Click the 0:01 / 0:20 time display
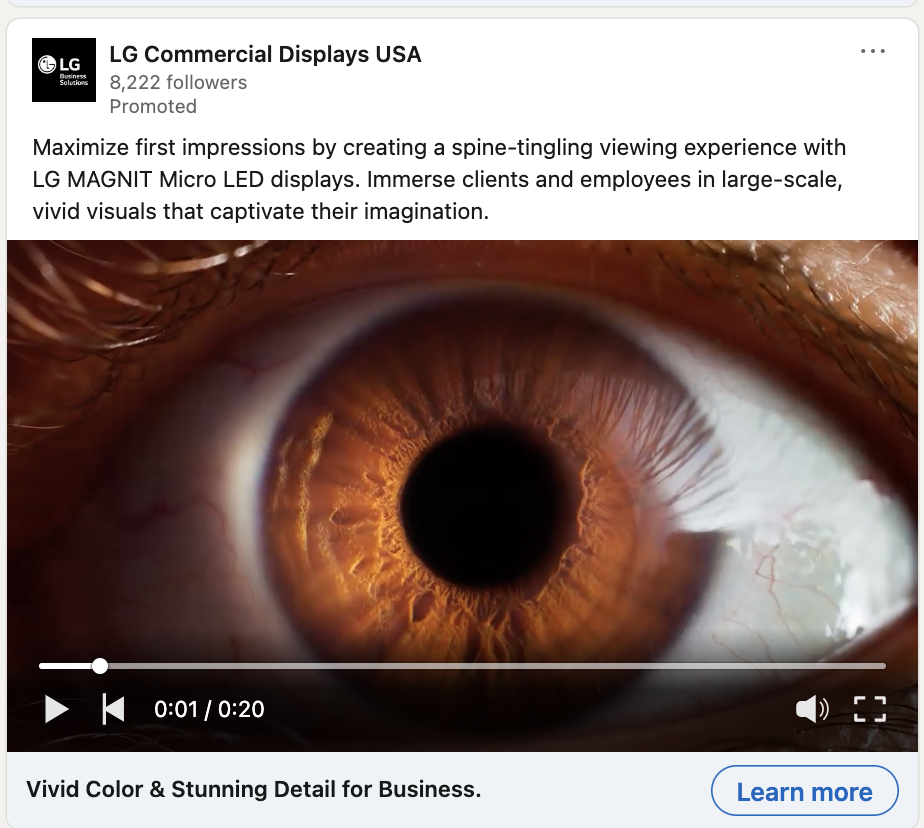The image size is (924, 828). click(x=209, y=709)
